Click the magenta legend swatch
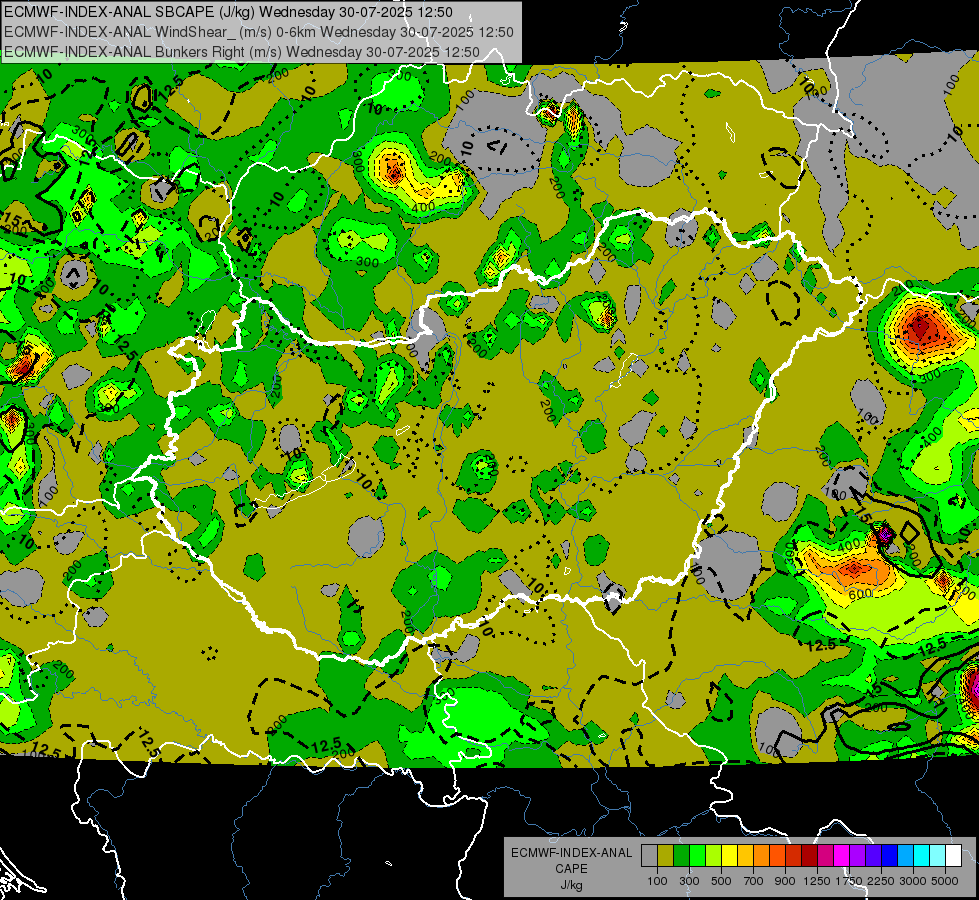This screenshot has width=979, height=900. (842, 856)
